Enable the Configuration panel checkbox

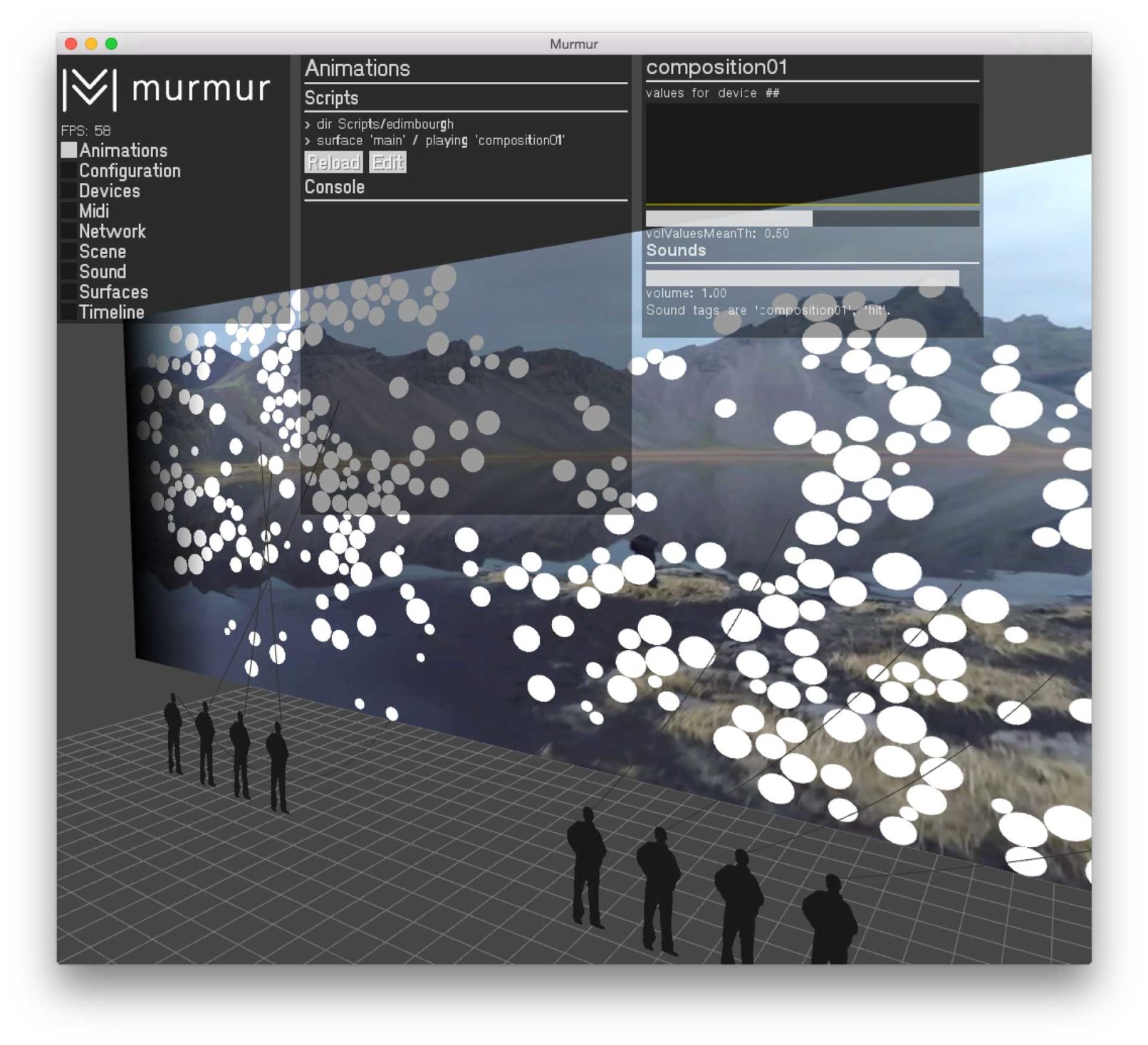pyautogui.click(x=69, y=171)
